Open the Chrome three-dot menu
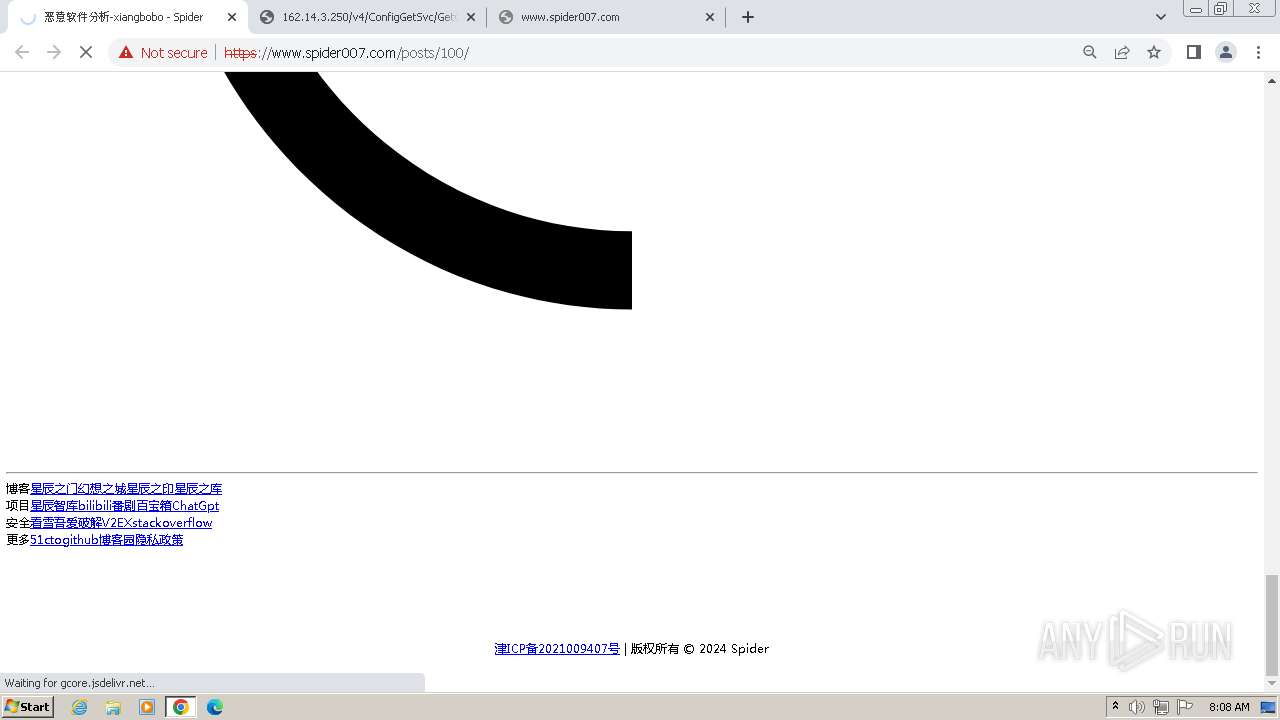 pyautogui.click(x=1258, y=52)
